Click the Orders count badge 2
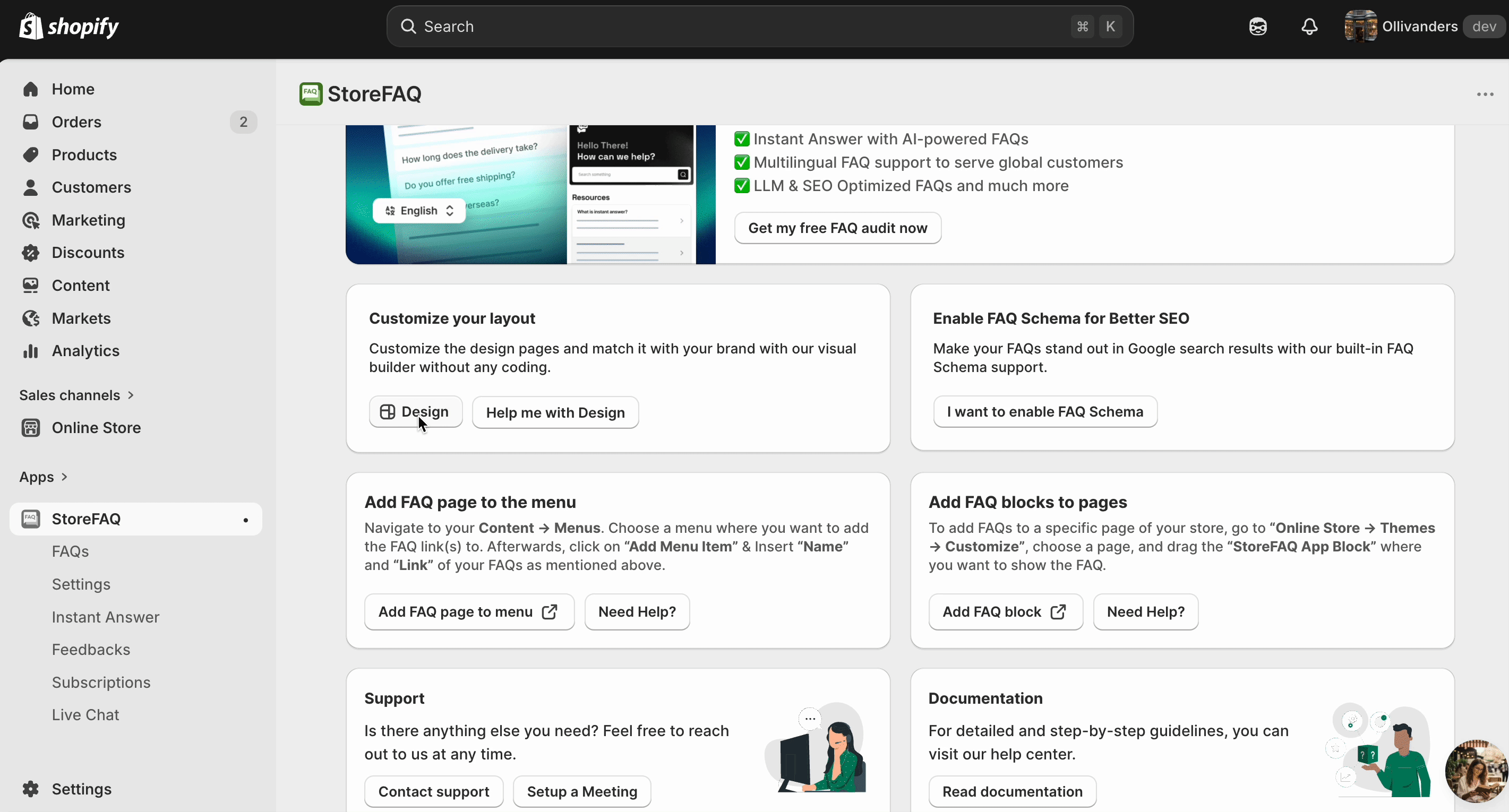 243,122
